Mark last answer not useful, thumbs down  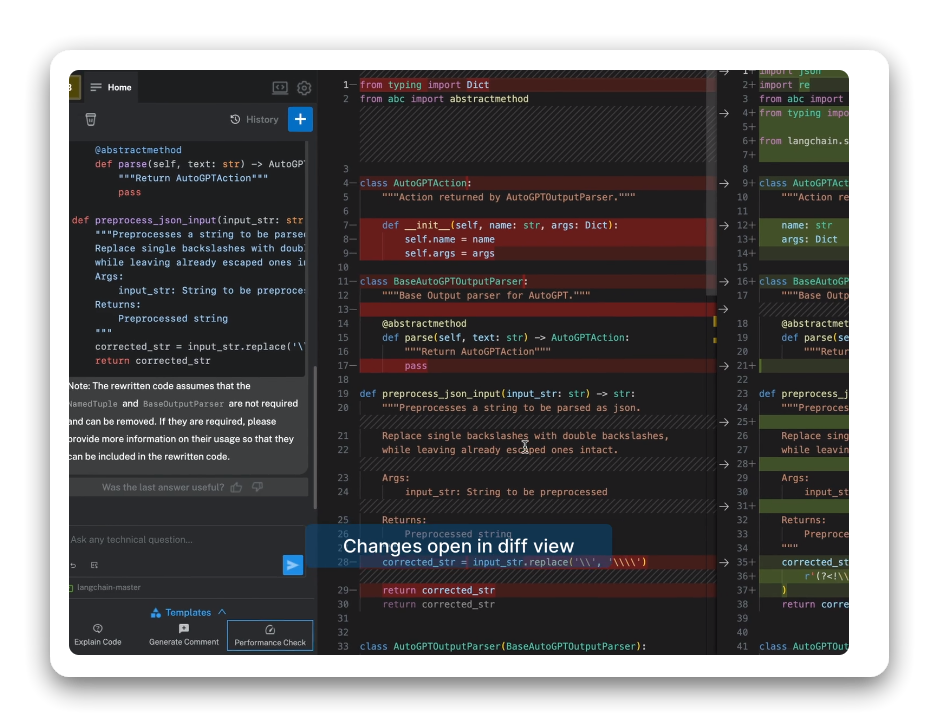(x=257, y=487)
